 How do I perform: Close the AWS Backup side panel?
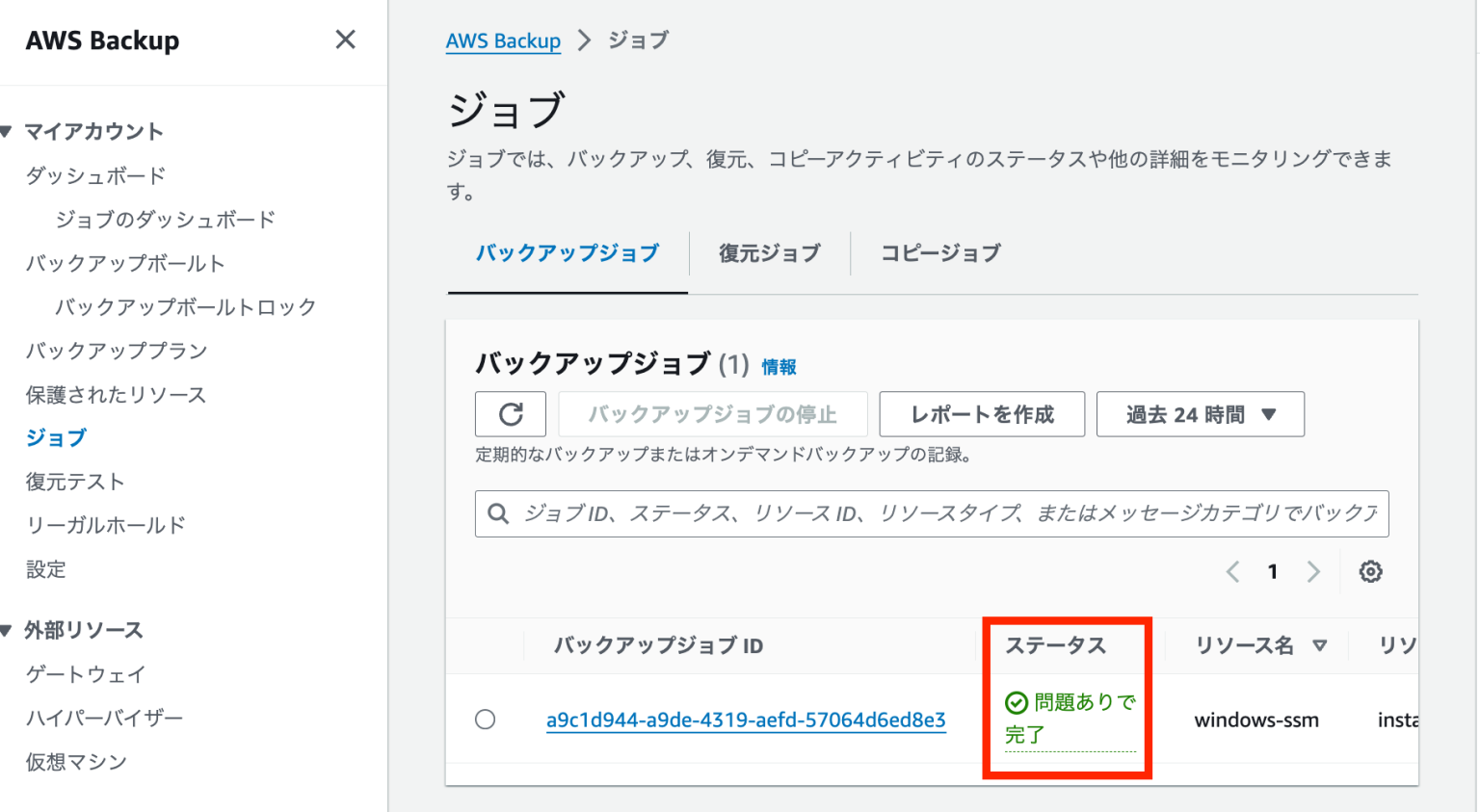pyautogui.click(x=345, y=39)
